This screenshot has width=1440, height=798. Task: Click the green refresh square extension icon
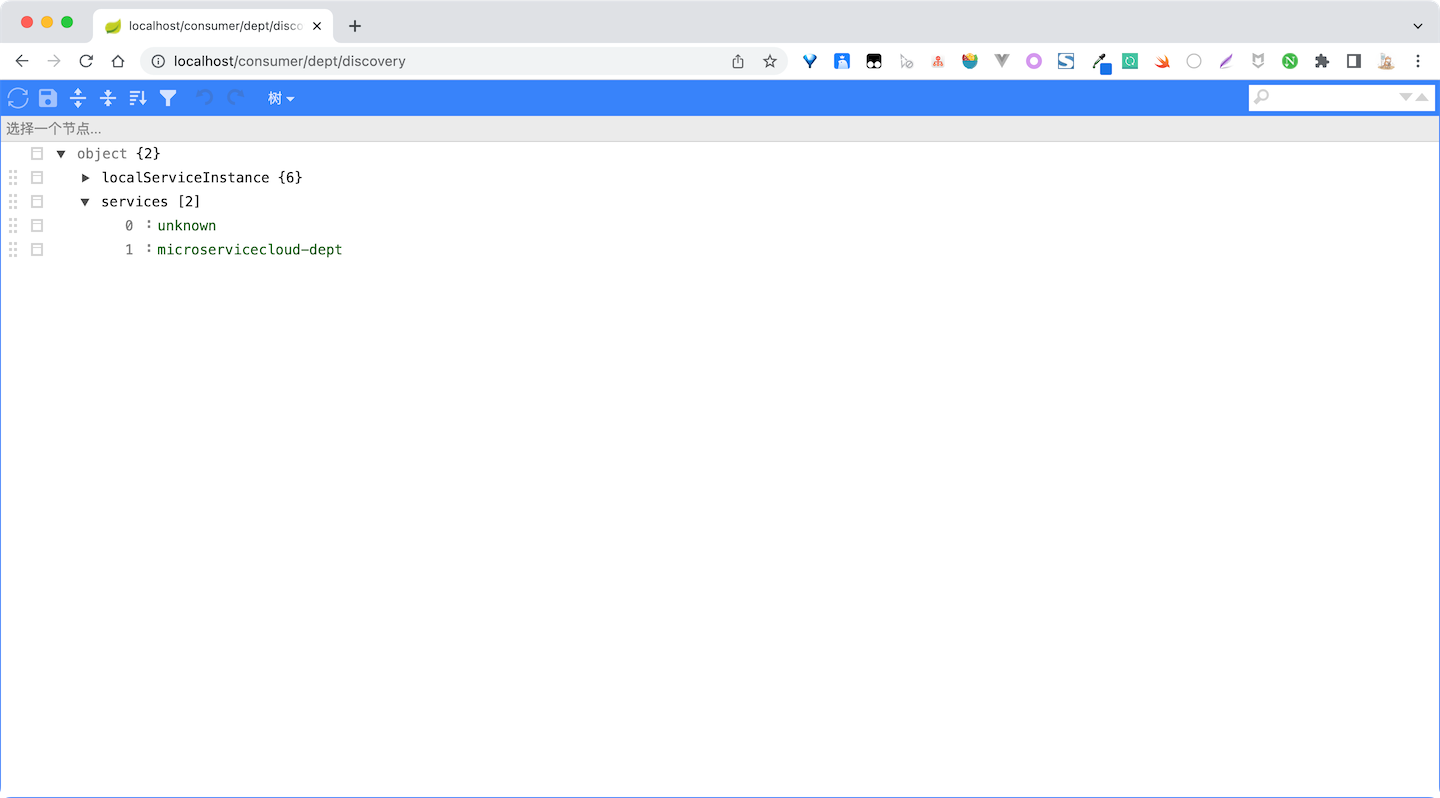1130,61
